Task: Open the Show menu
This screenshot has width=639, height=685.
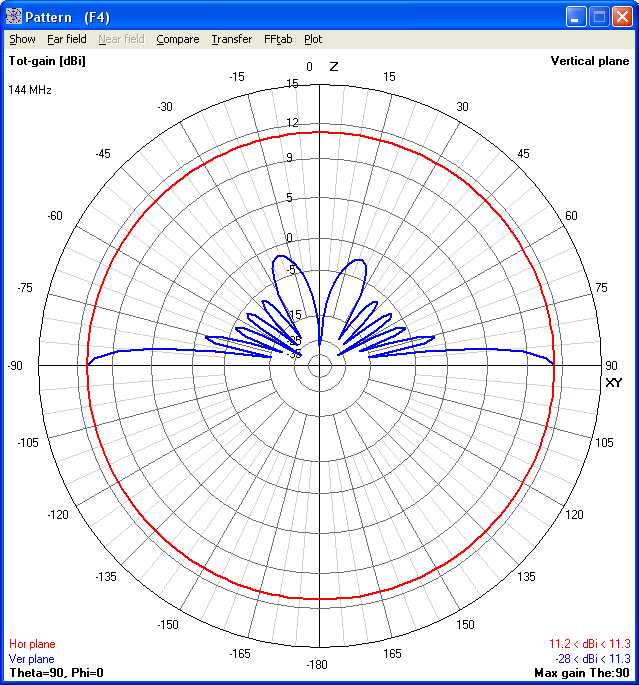Action: 22,40
